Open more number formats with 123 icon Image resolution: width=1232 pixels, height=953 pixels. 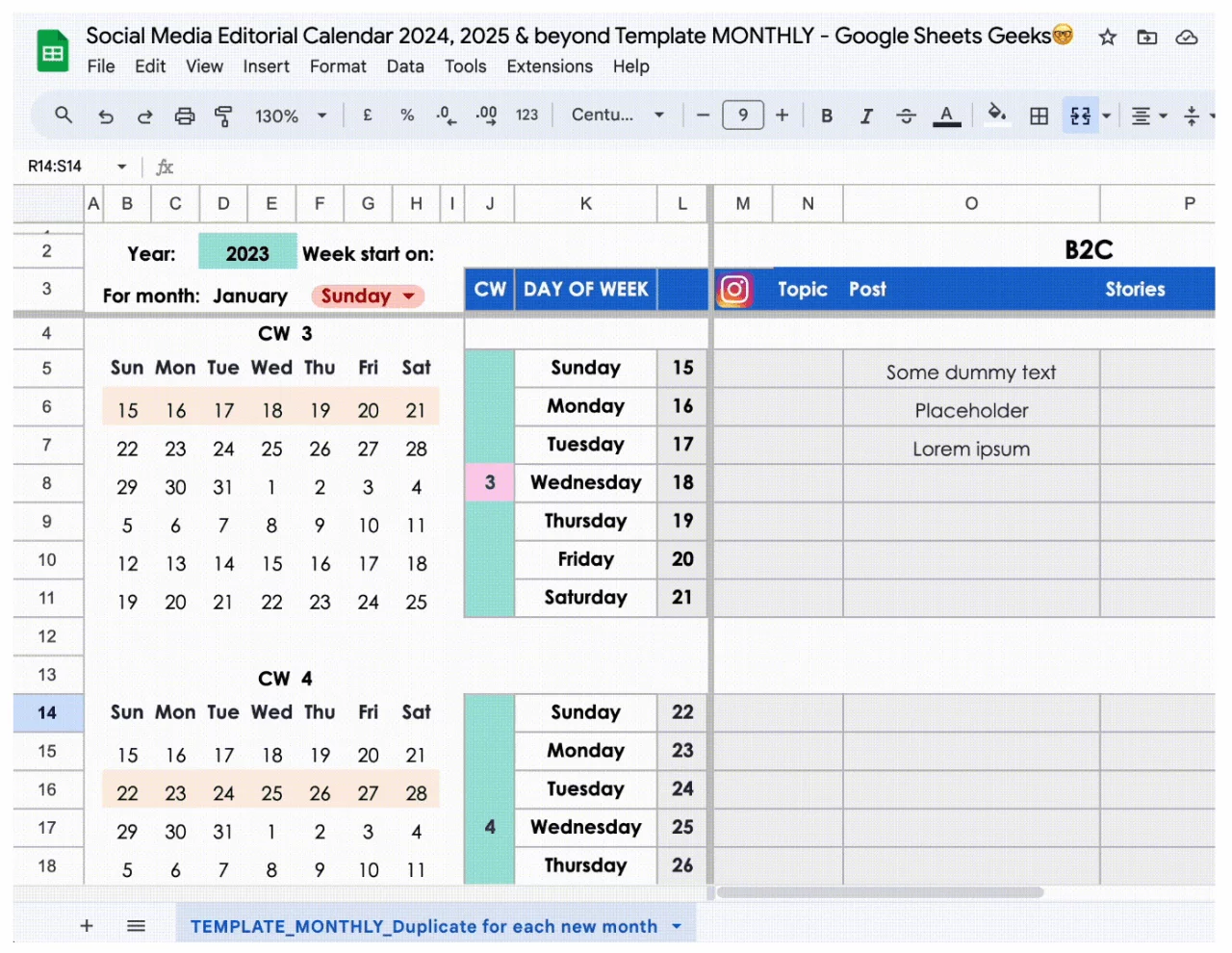point(526,115)
